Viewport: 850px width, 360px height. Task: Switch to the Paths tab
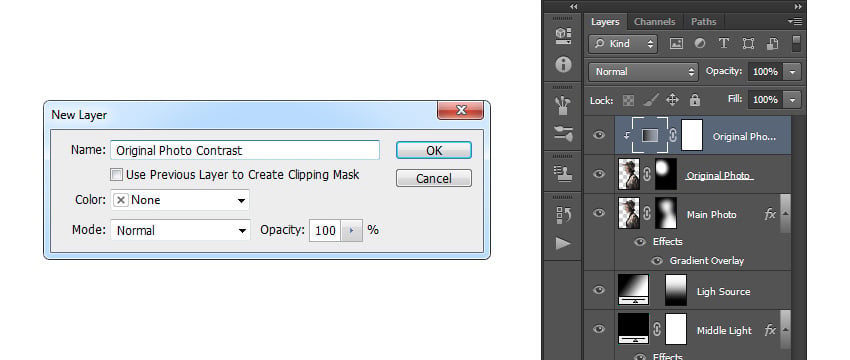[704, 22]
